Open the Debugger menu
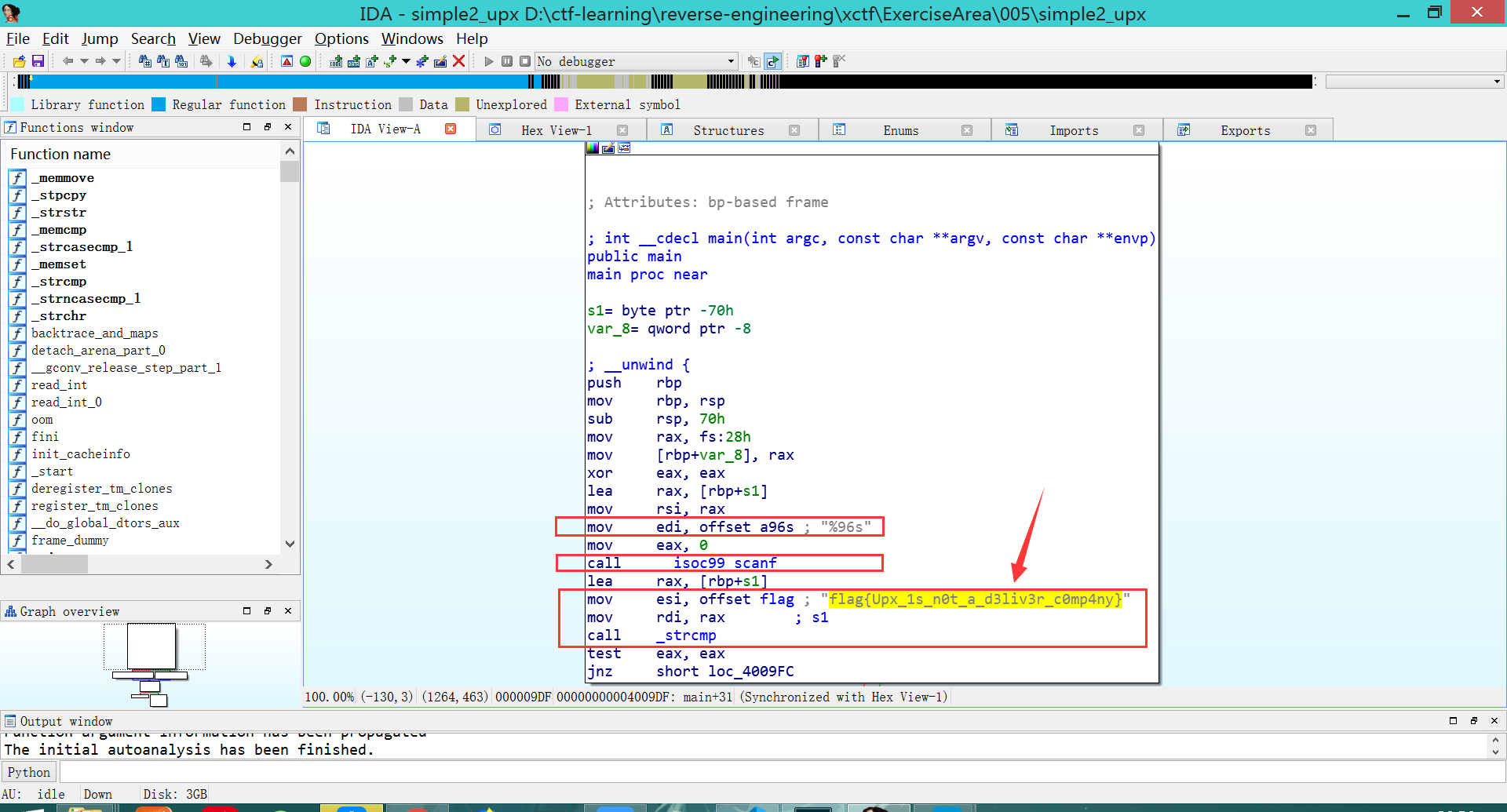Screen dimensions: 1507x812 (267, 38)
